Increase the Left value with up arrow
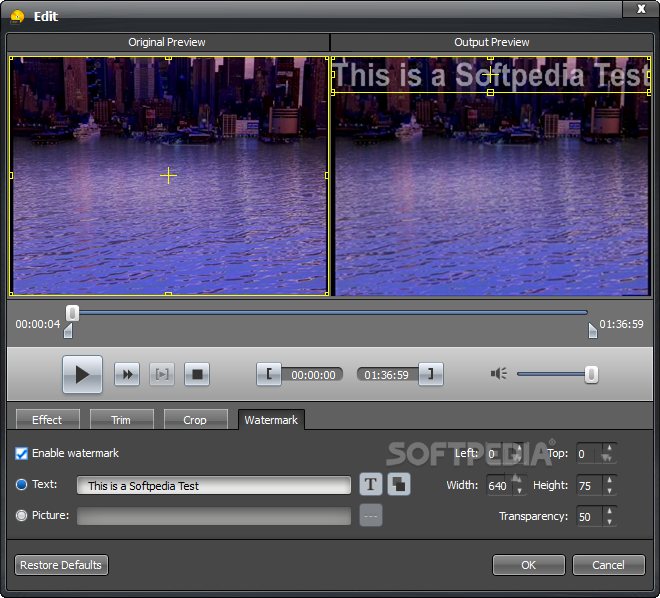The height and width of the screenshot is (598, 660). (519, 449)
